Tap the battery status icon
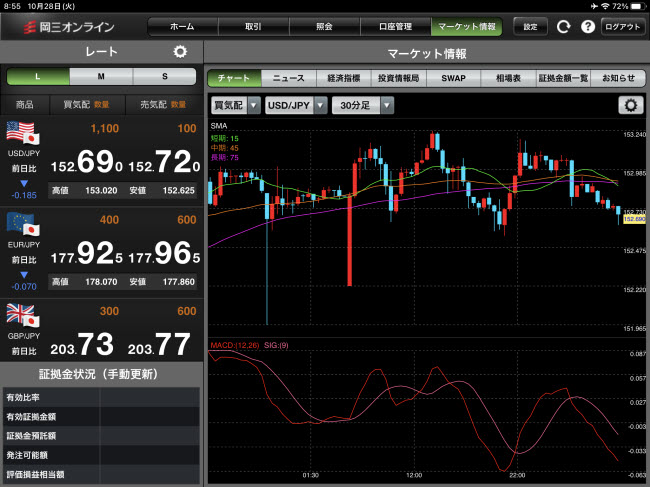This screenshot has width=650, height=487. (x=638, y=6)
